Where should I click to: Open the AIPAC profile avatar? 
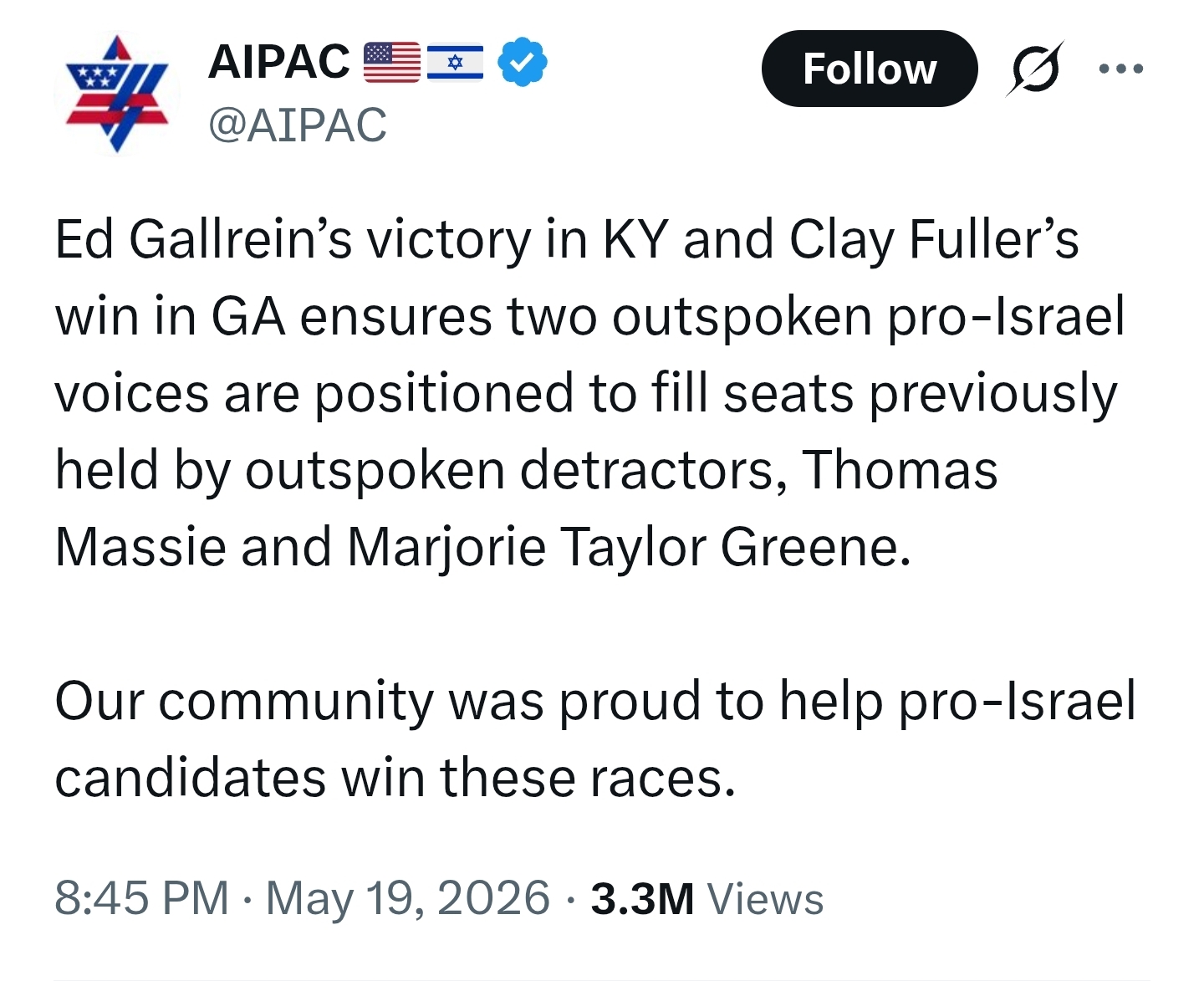coord(117,93)
